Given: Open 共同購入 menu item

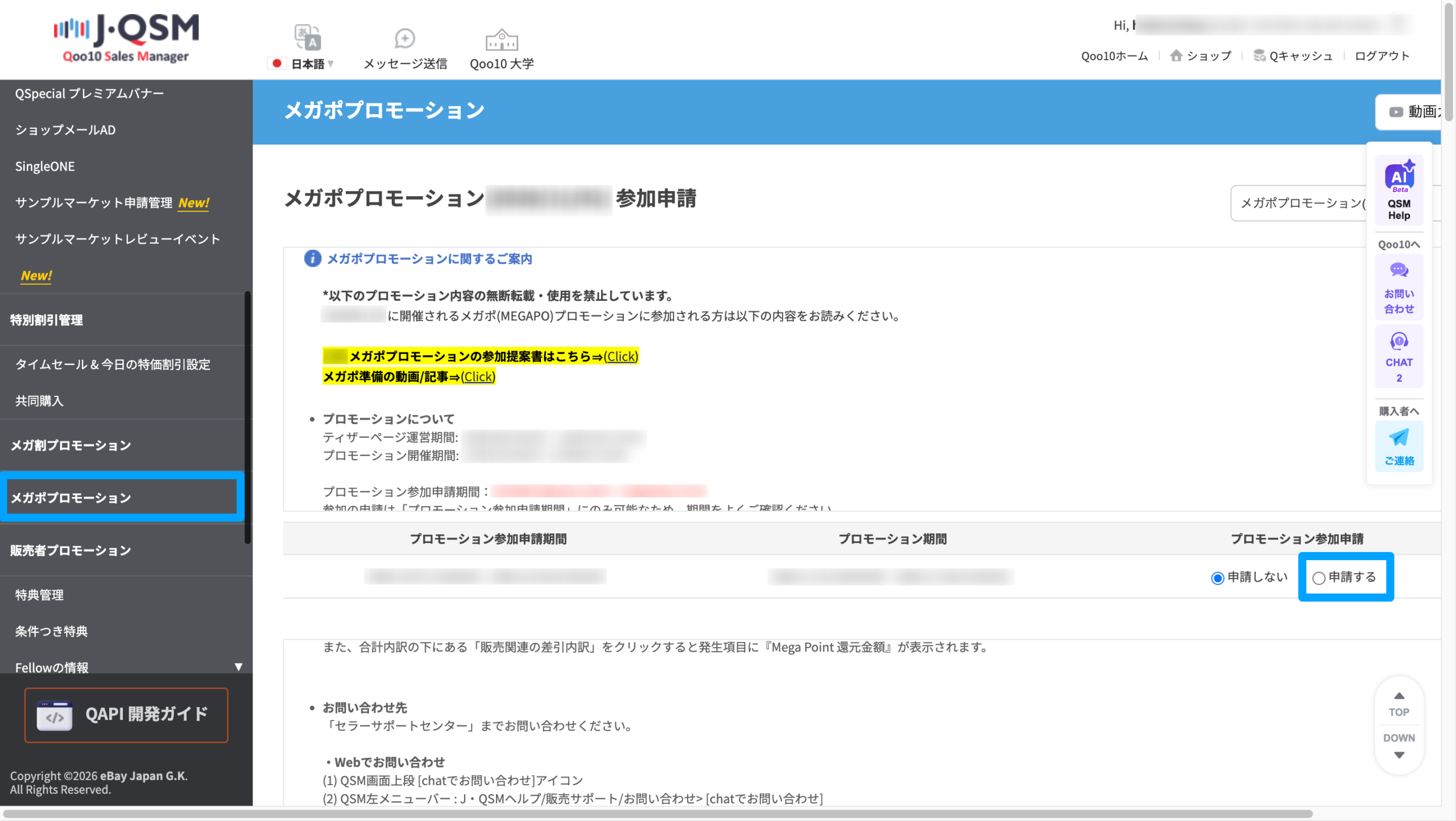Looking at the screenshot, I should click(x=39, y=401).
